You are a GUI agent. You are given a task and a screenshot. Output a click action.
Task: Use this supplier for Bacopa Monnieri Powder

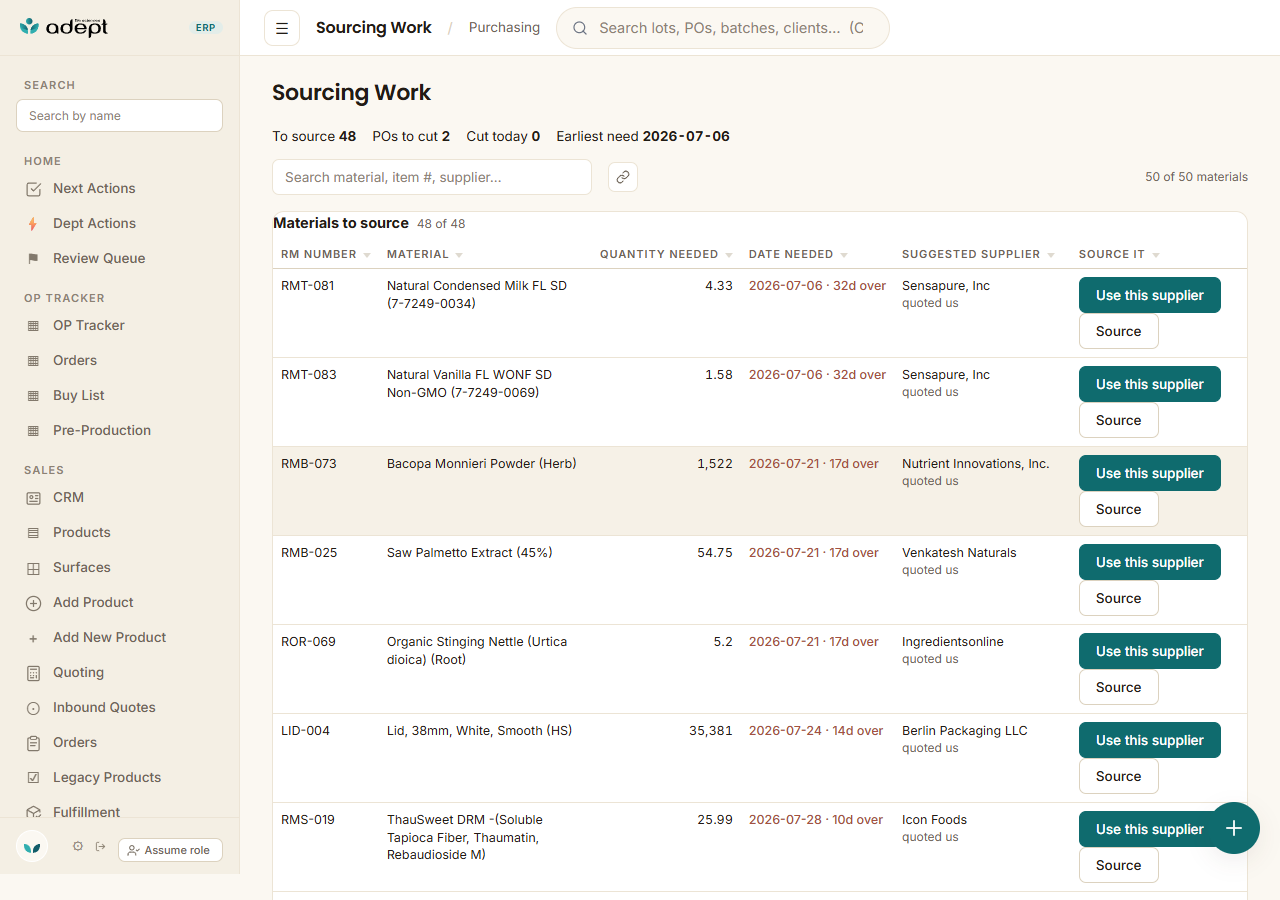[1149, 473]
